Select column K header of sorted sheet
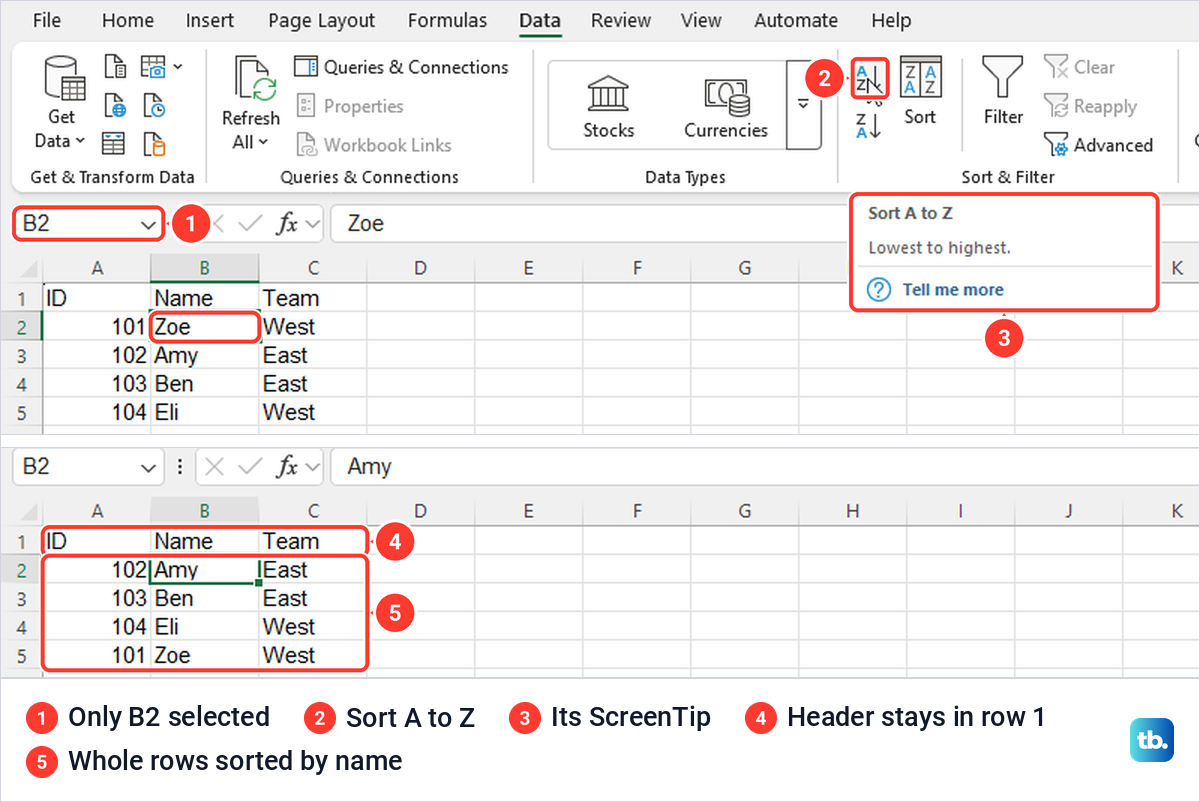1200x802 pixels. coord(1177,511)
